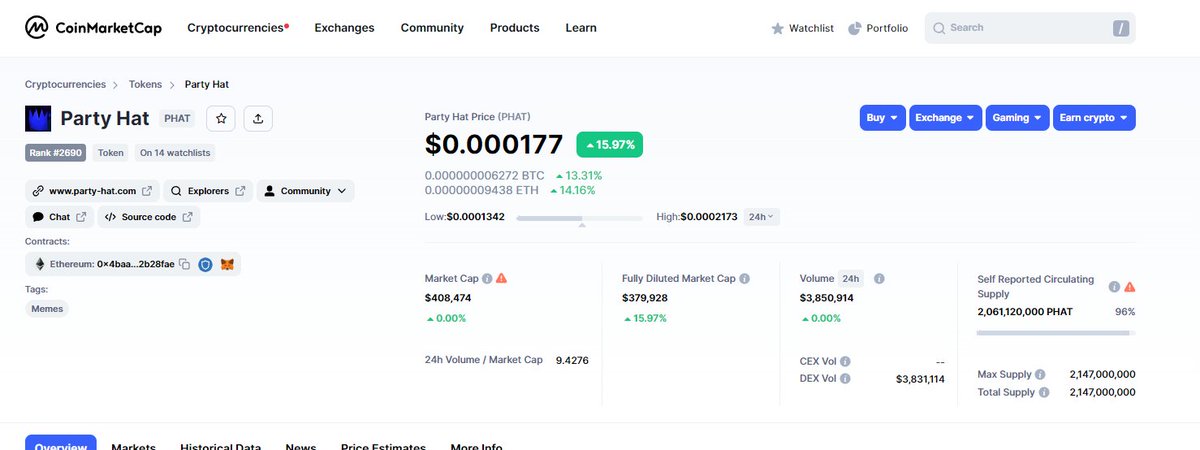The height and width of the screenshot is (450, 1200).
Task: Focus the Search field
Action: tap(1030, 28)
